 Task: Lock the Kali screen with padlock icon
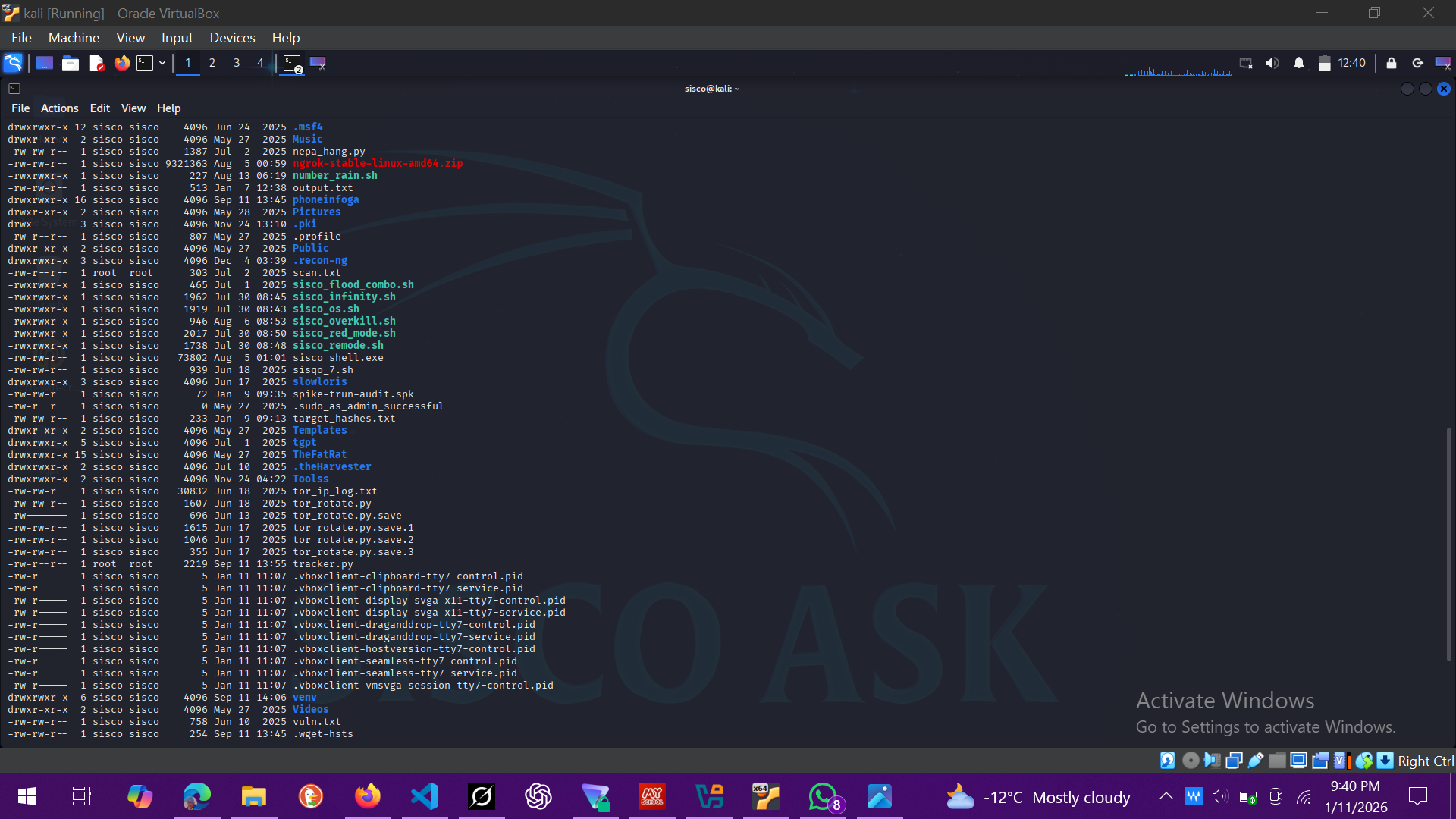coord(1392,63)
